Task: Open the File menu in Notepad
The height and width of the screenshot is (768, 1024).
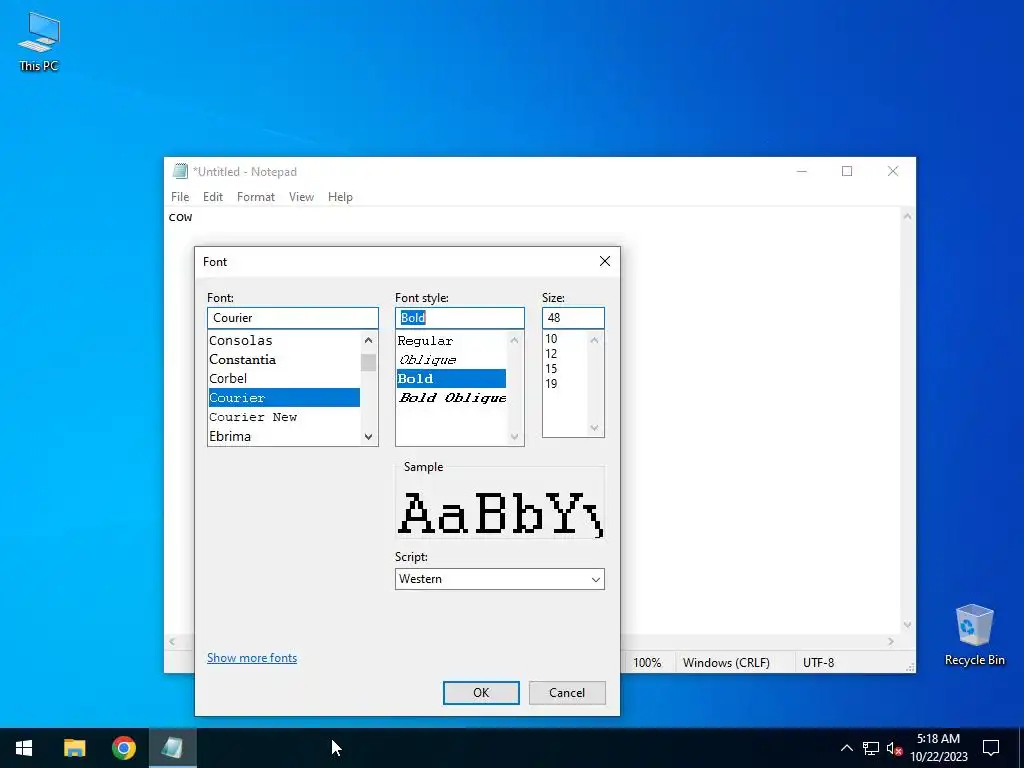Action: point(180,197)
